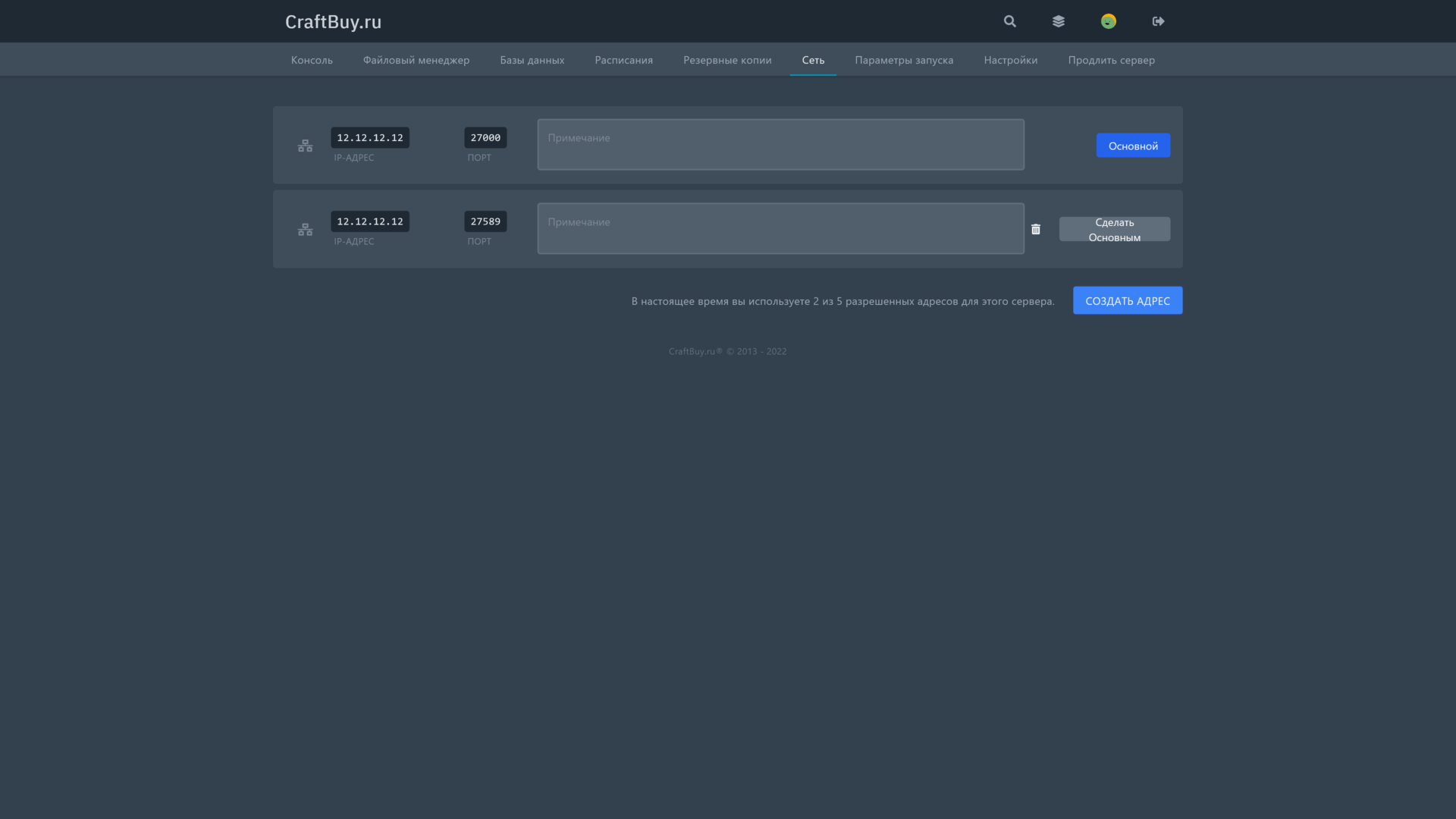Click the CraftBuy.ru logo link
Image resolution: width=1456 pixels, height=819 pixels.
(x=333, y=21)
